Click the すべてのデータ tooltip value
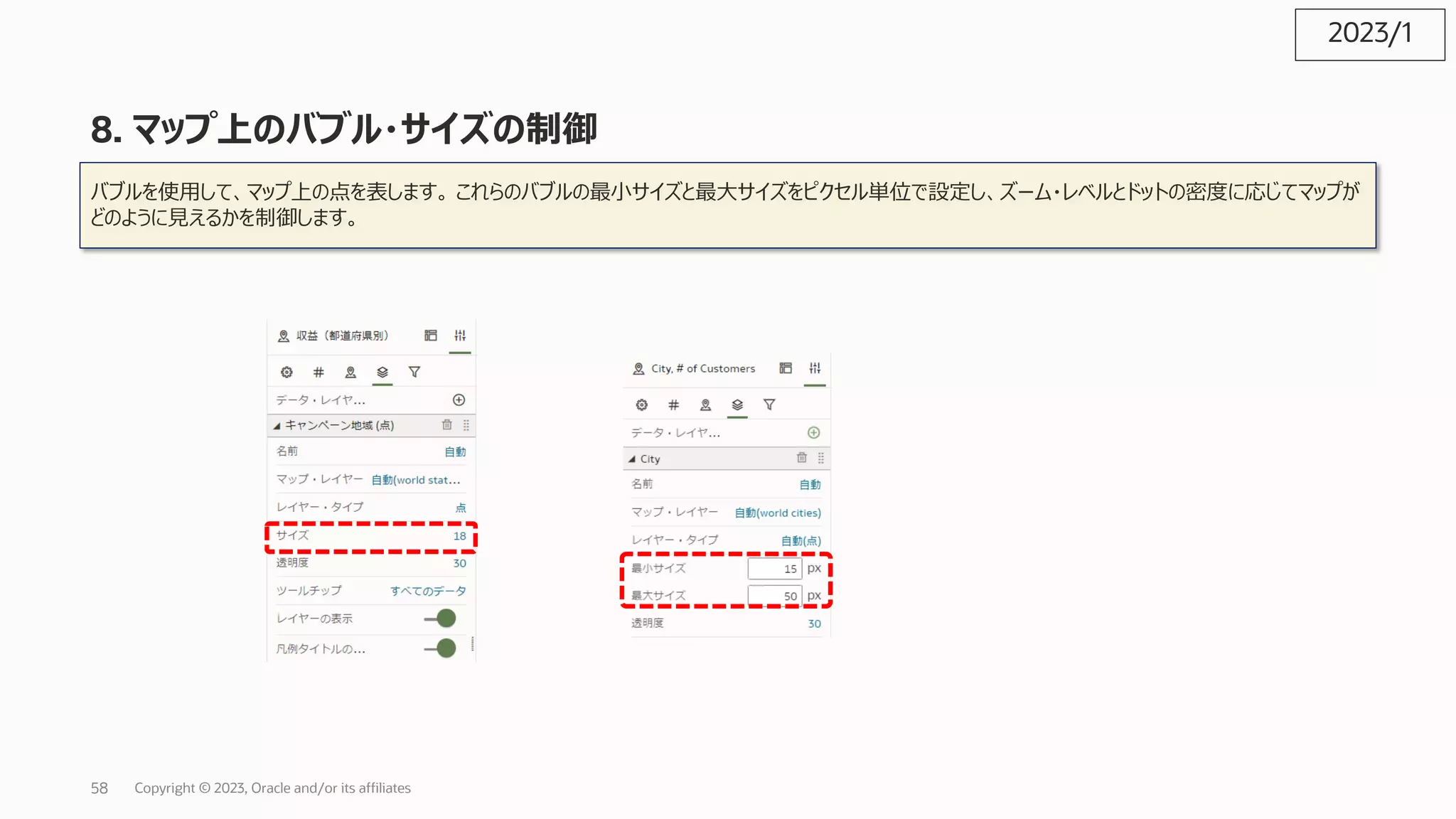The height and width of the screenshot is (819, 1456). point(428,591)
